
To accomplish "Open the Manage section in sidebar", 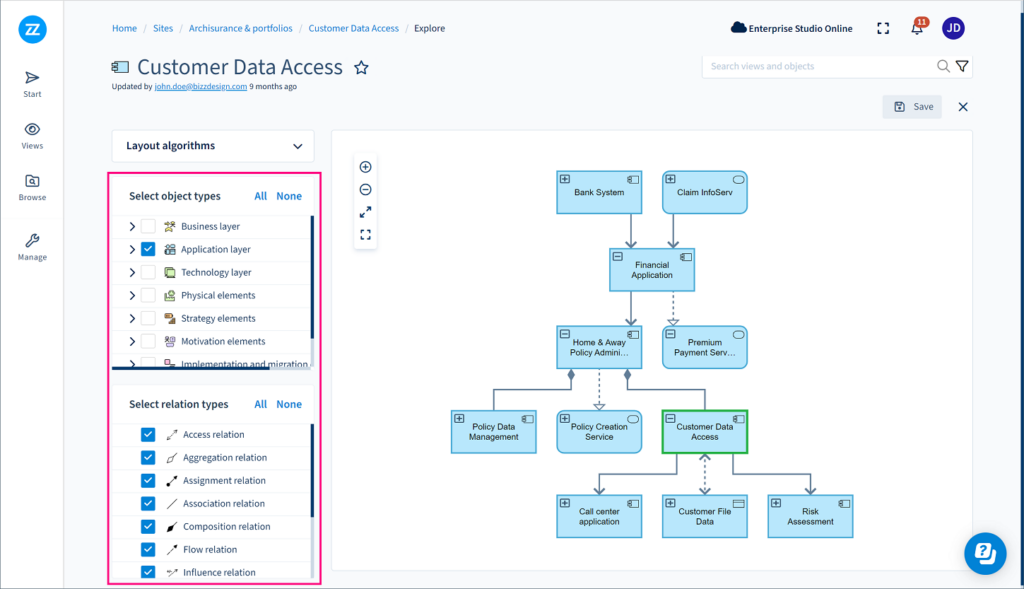I will 32,247.
